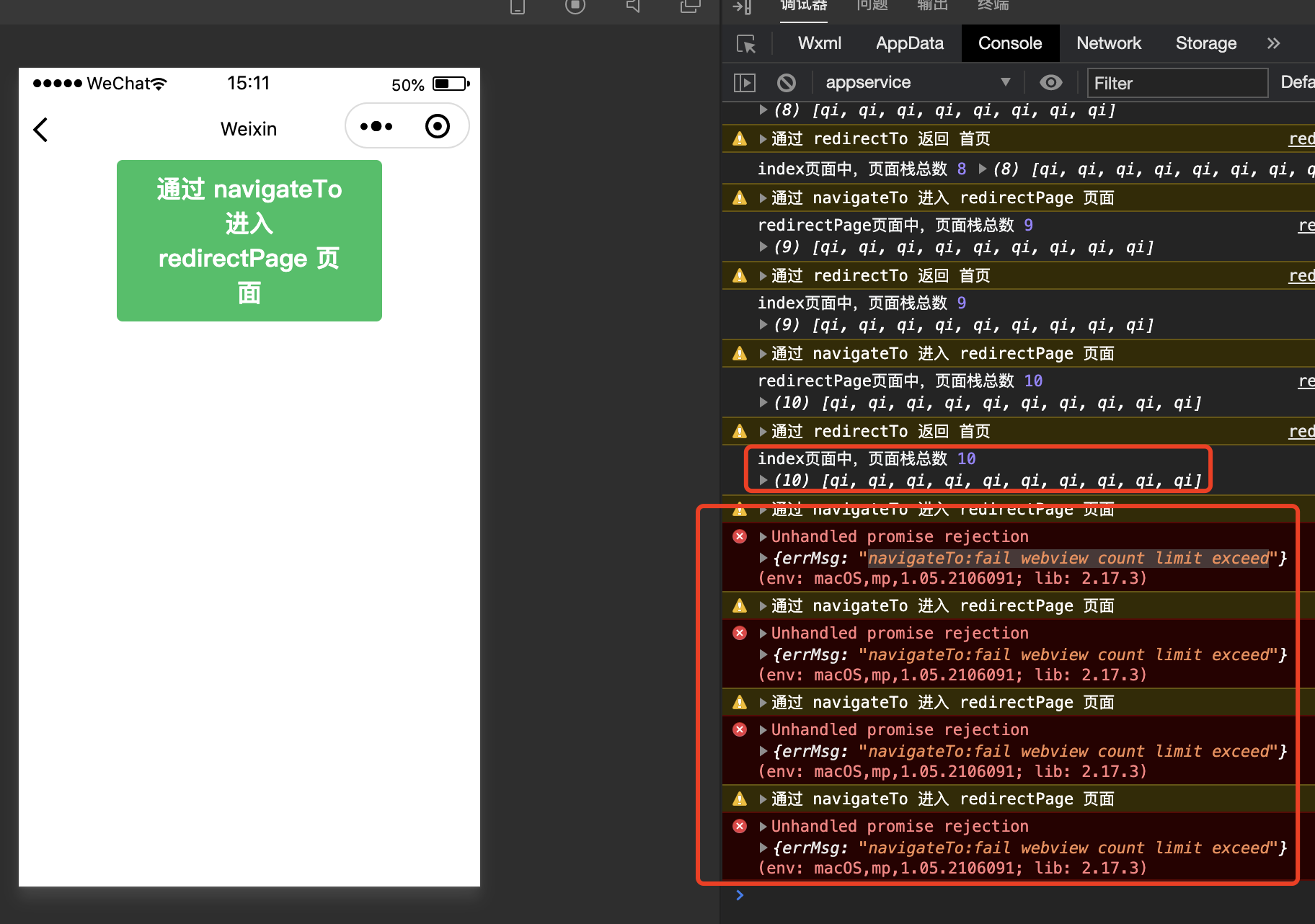
Task: Click text 'index页面中, 页面栈总数 10'
Action: pos(867,459)
